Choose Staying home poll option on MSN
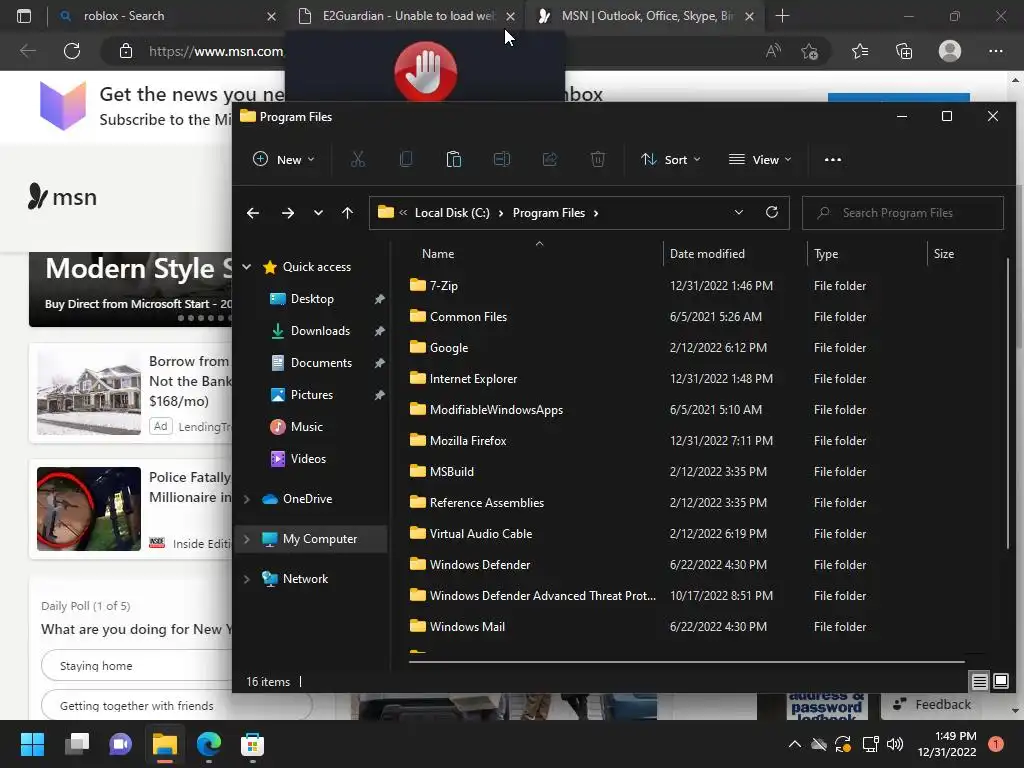This screenshot has width=1024, height=768. point(176,665)
